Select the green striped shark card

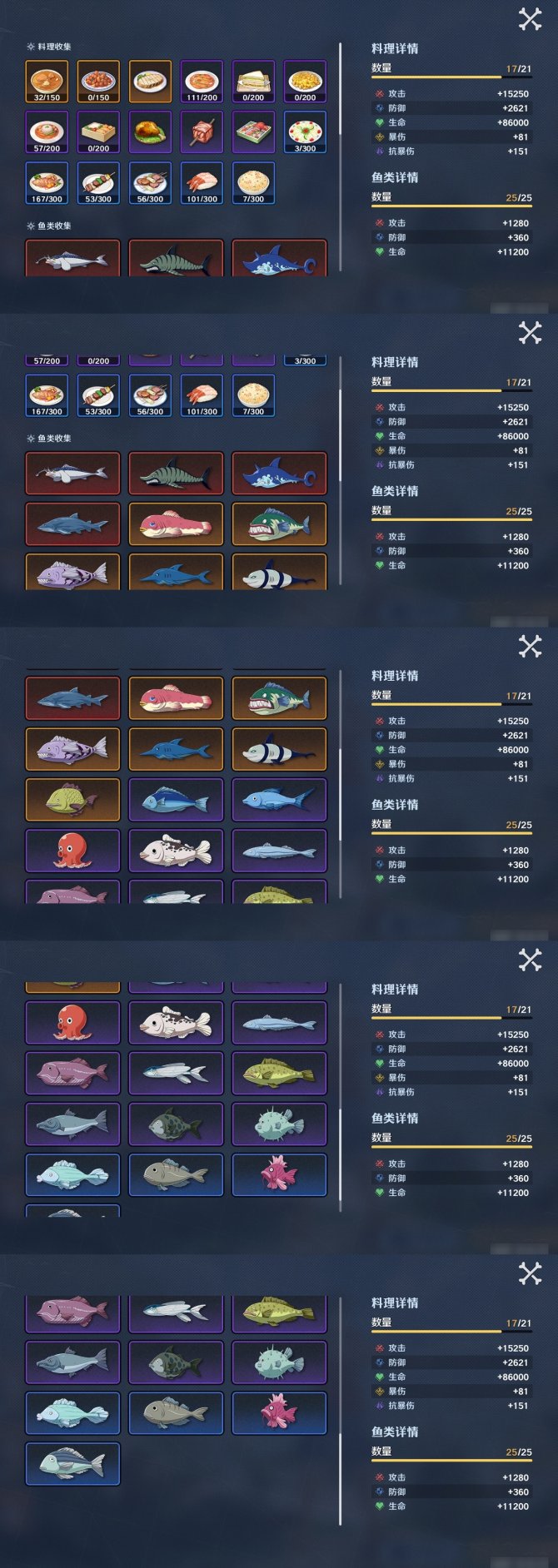pyautogui.click(x=176, y=473)
